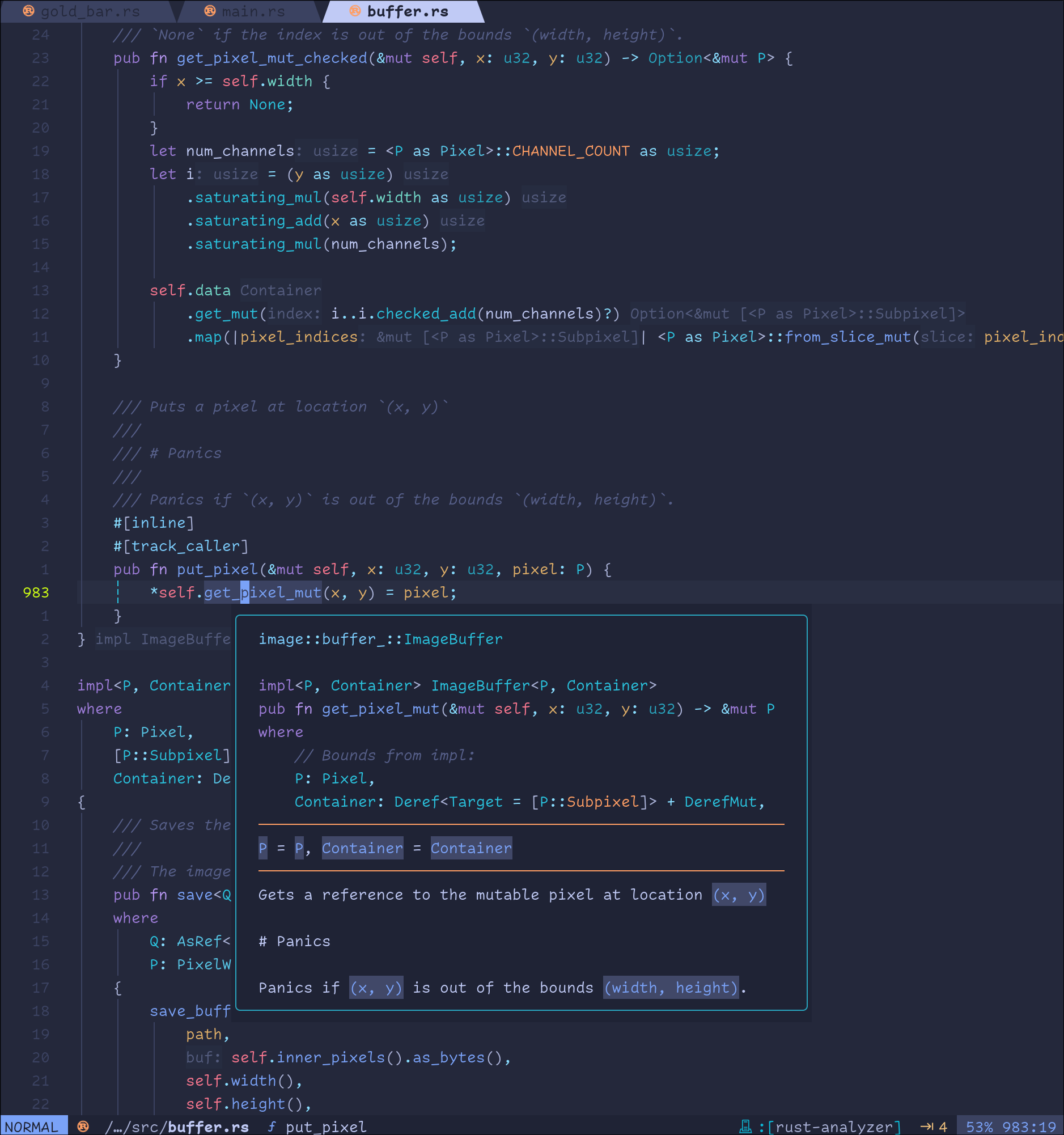This screenshot has height=1135, width=1064.
Task: Switch to the gold_bar.rs tab
Action: tap(91, 11)
